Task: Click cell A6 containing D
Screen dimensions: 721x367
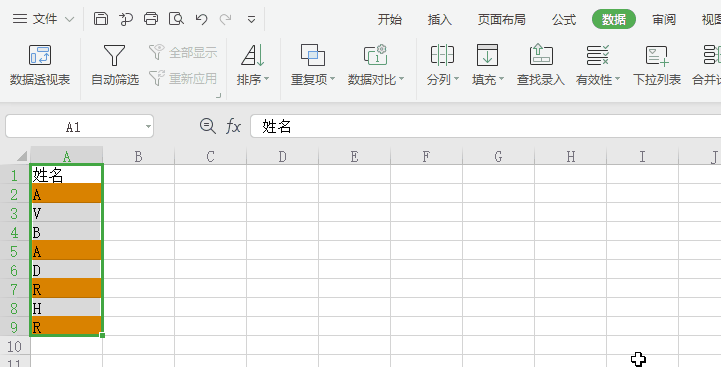Action: [67, 270]
